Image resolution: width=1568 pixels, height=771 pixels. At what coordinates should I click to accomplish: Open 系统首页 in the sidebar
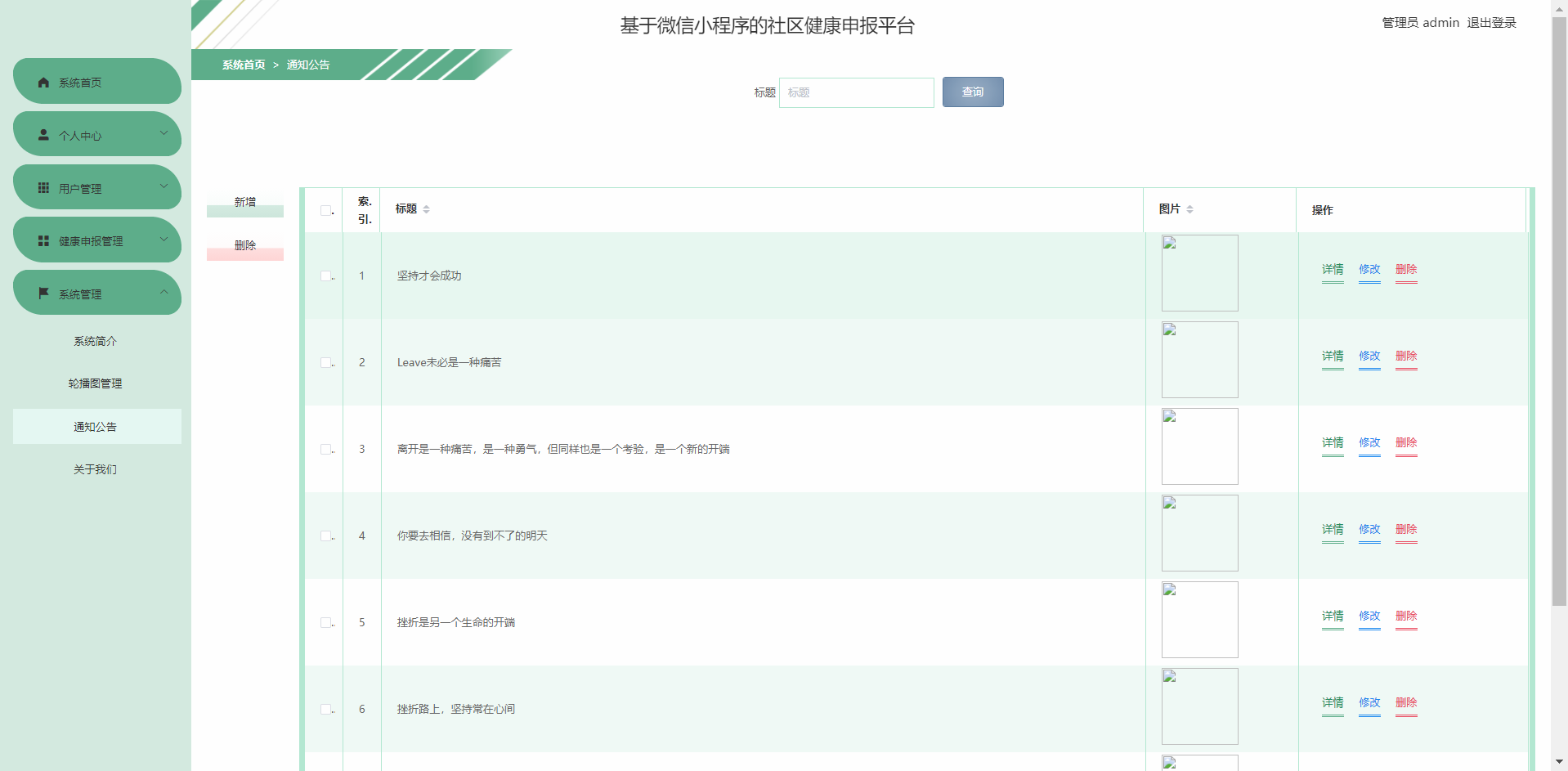pyautogui.click(x=97, y=81)
